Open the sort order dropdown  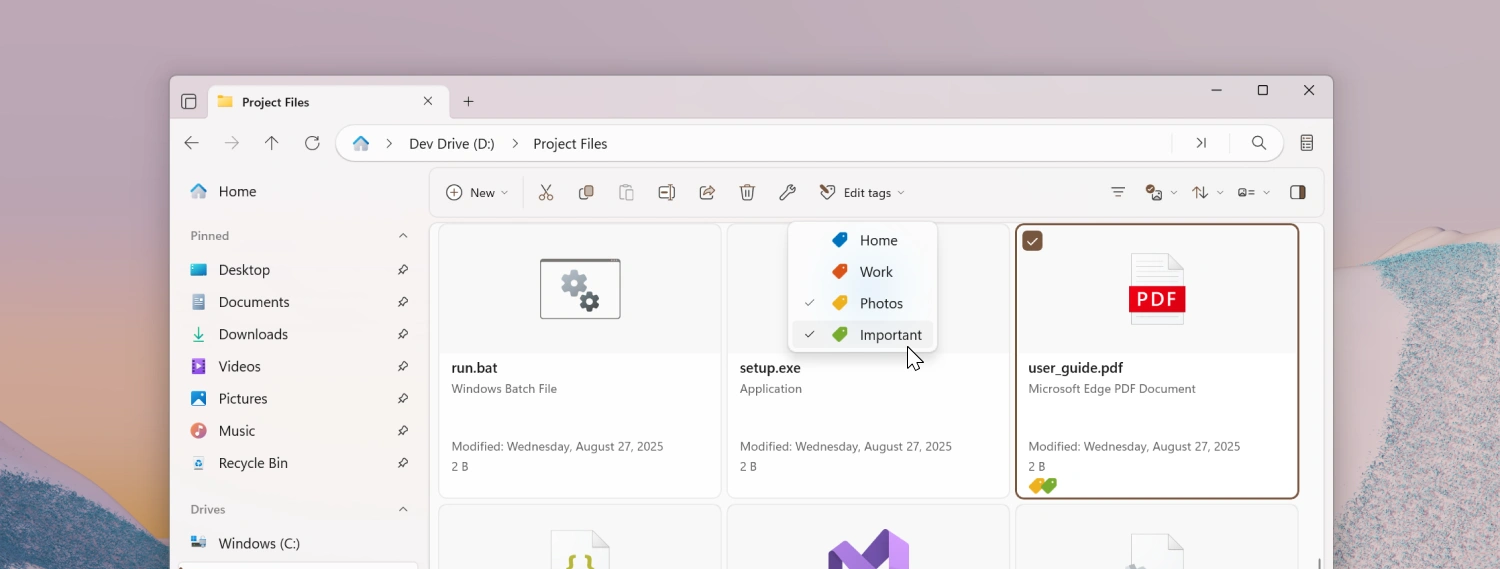pos(1208,193)
